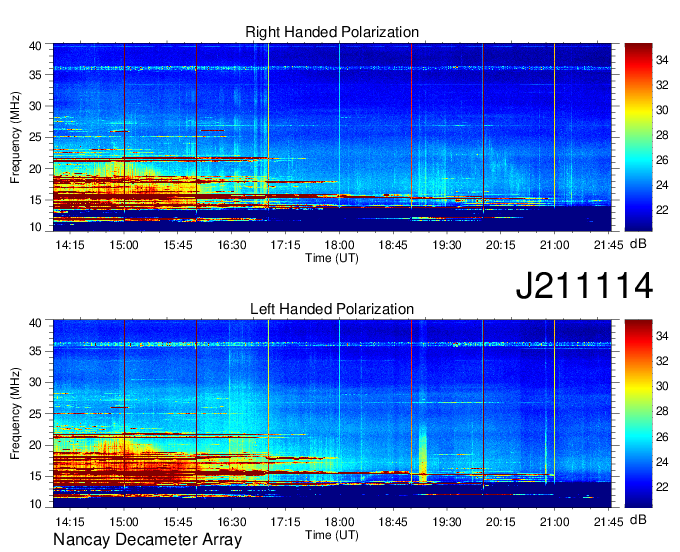Click 14:15 tick on Left Handed time axis
The width and height of the screenshot is (680, 552).
coord(70,522)
